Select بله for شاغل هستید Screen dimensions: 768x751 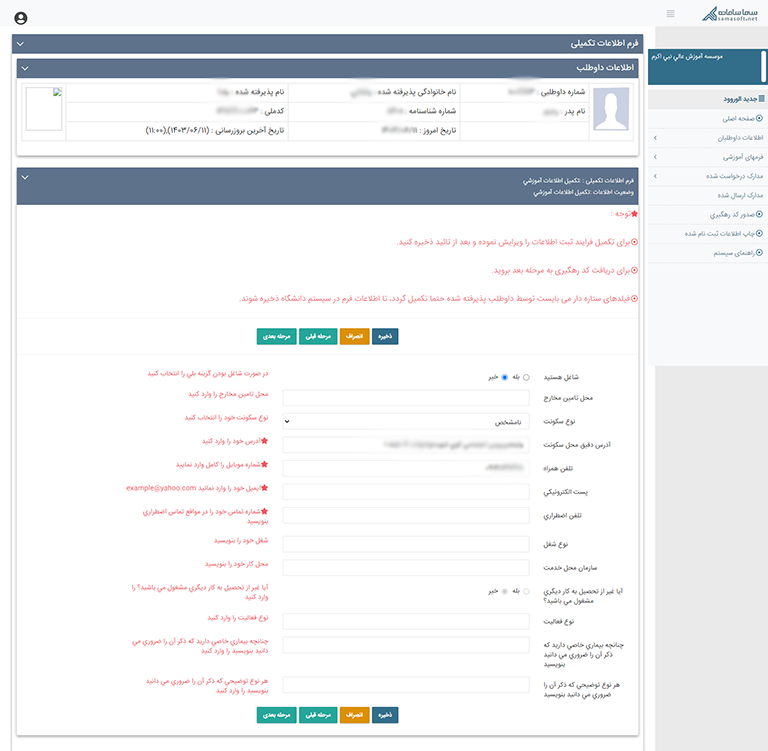pos(527,377)
